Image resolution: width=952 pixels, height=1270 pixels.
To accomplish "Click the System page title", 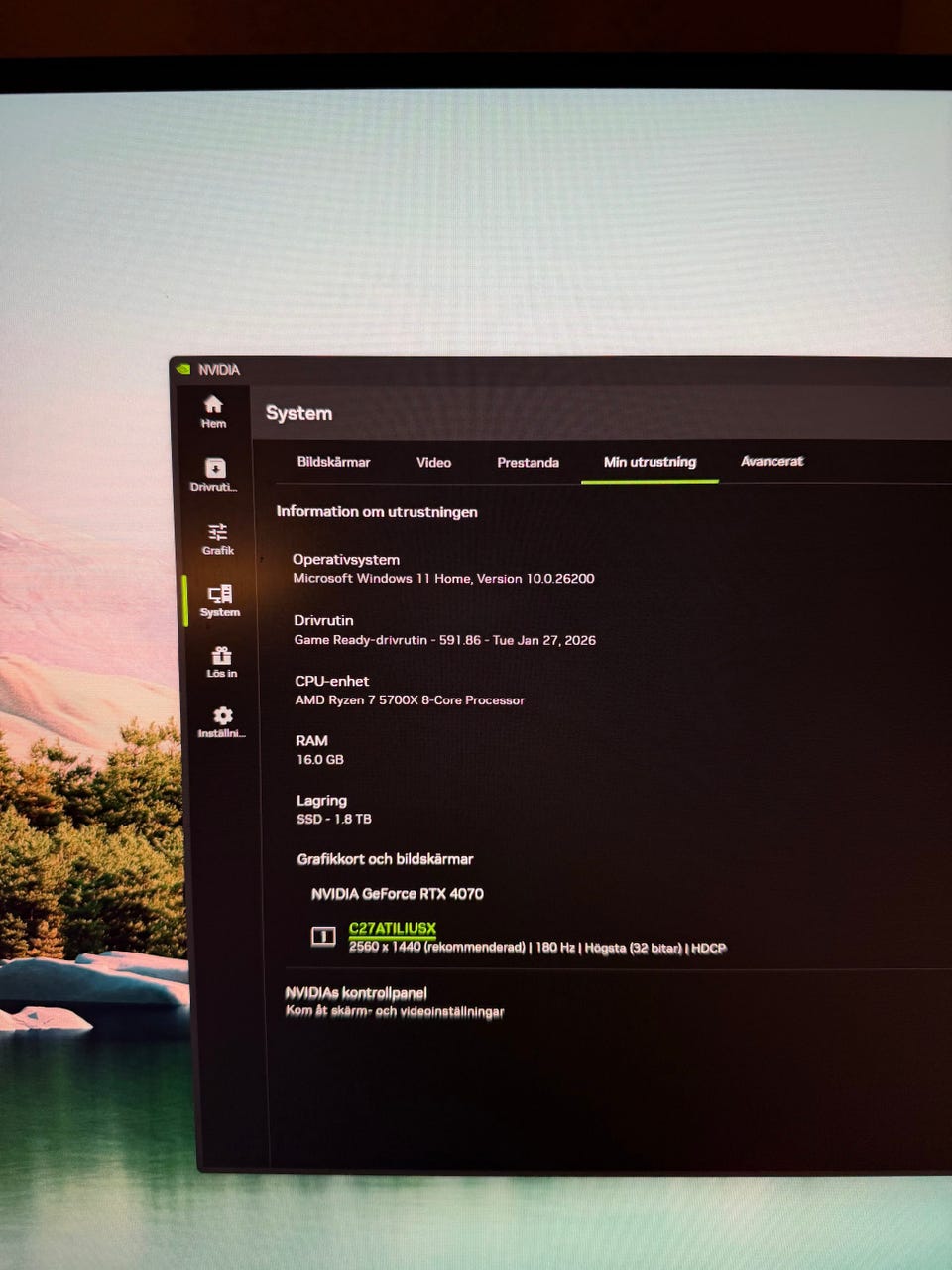I will coord(298,413).
